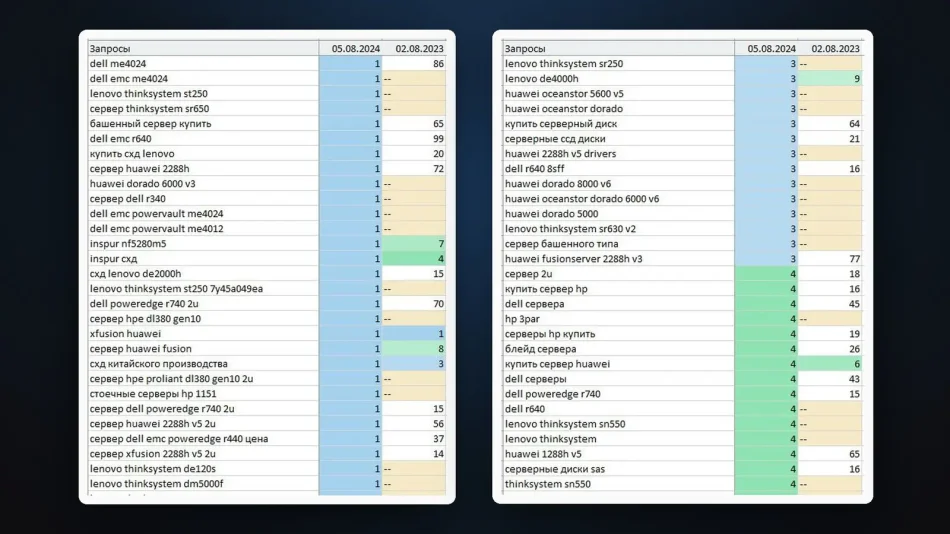Image resolution: width=950 pixels, height=534 pixels.
Task: Click value 8 in 'сервер huawei fusion' row
Action: point(414,349)
